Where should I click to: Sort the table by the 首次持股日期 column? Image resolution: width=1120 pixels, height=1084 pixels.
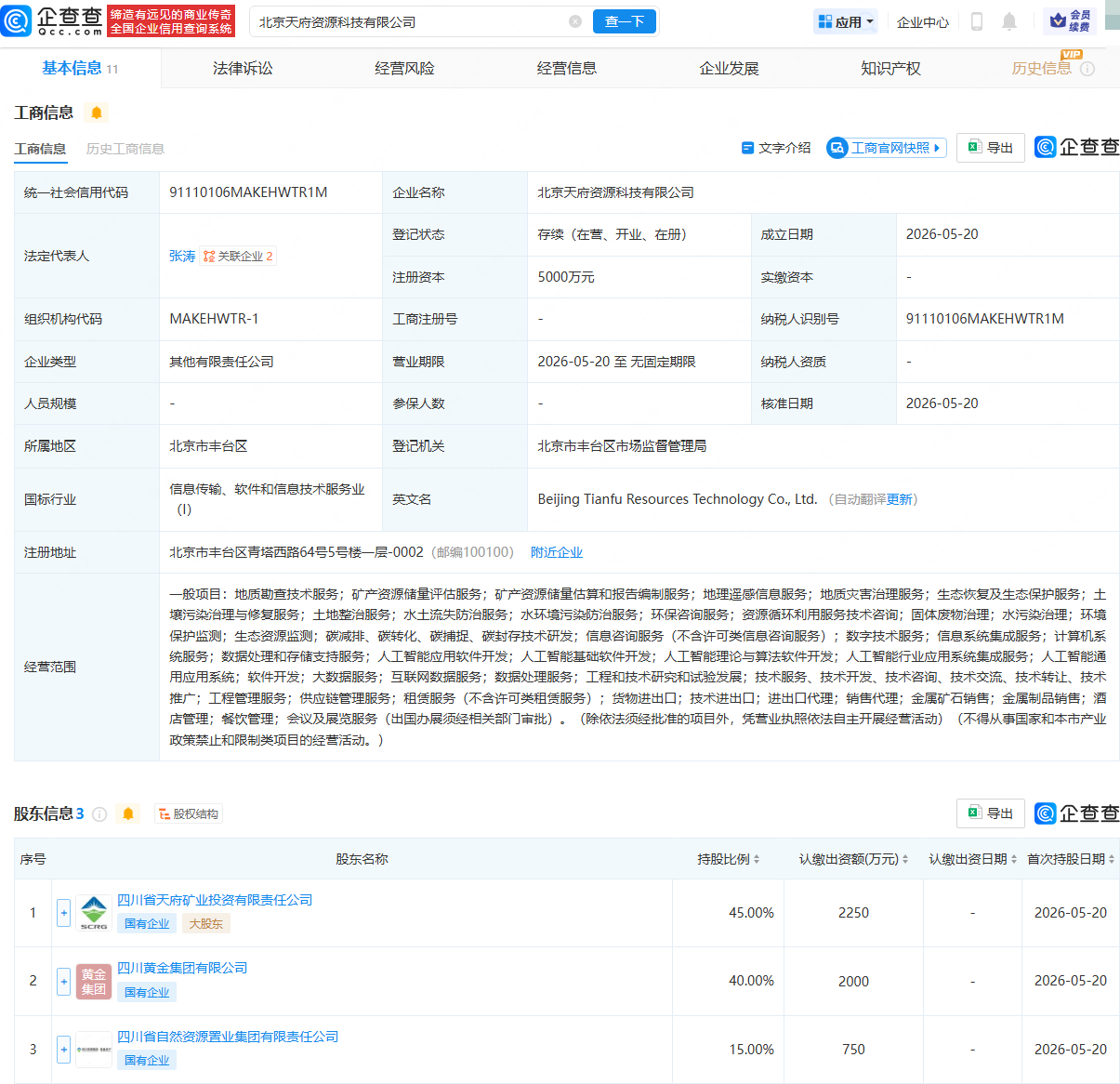coord(1071,859)
